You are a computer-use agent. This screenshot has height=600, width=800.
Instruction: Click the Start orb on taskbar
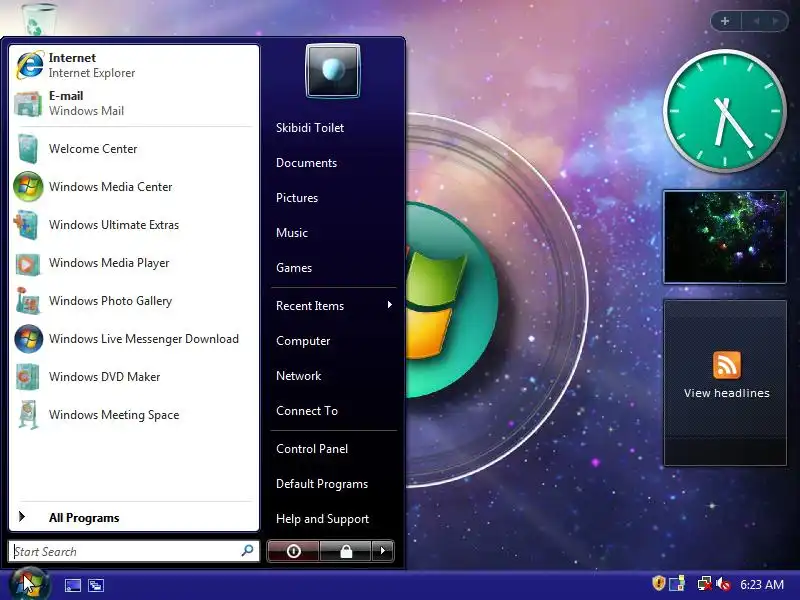coord(29,584)
